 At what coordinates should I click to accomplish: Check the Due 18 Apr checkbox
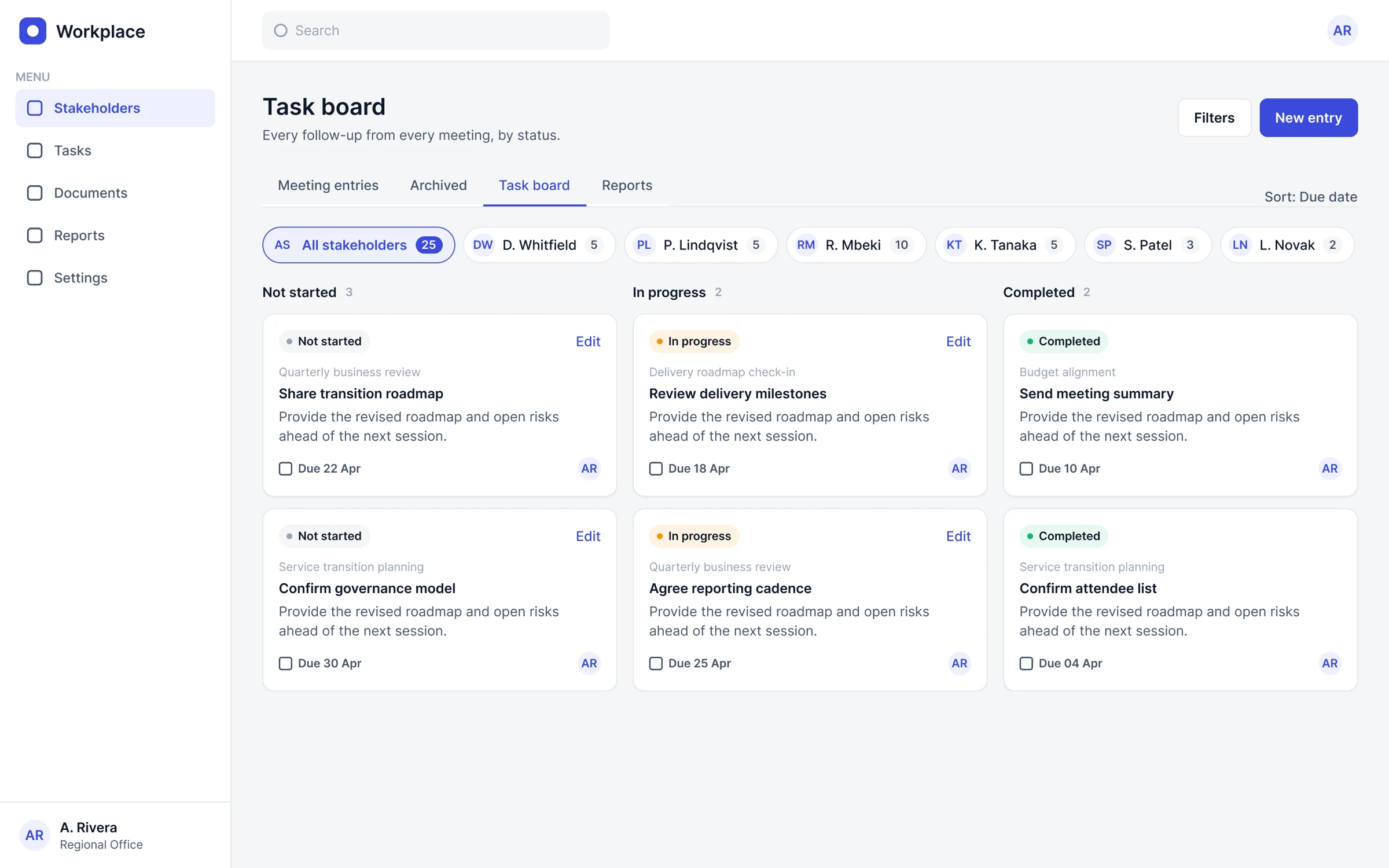656,469
